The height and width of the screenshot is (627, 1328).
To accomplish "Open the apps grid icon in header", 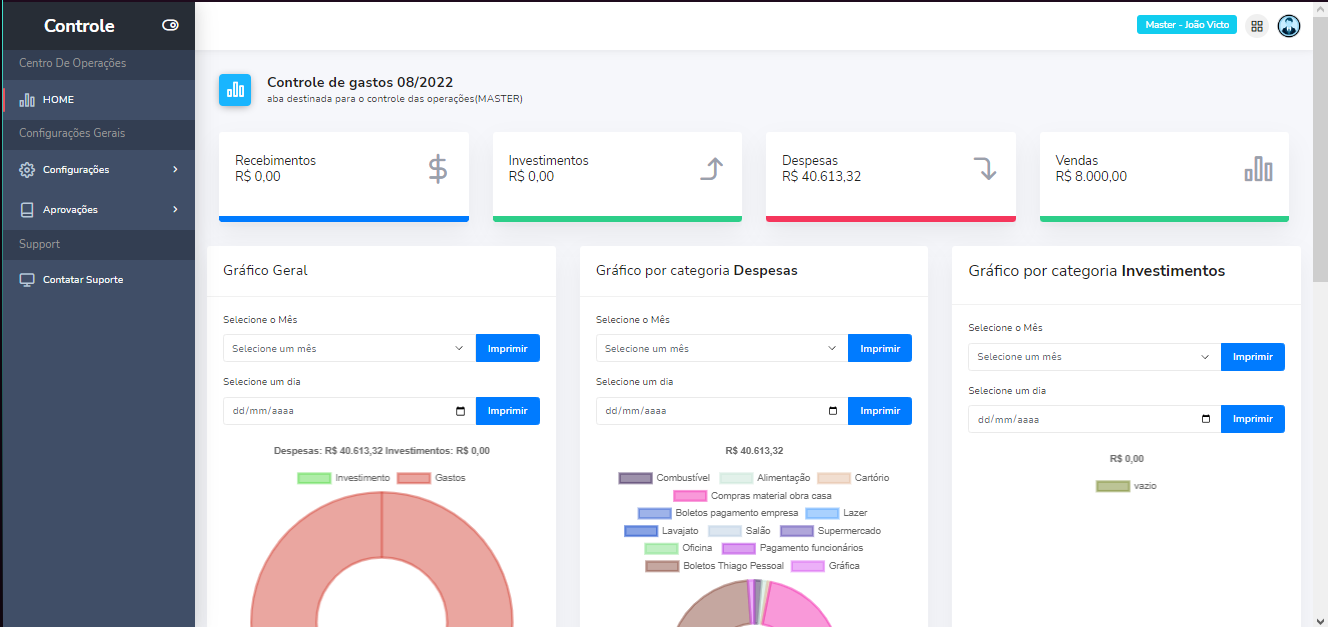I will click(x=1257, y=26).
